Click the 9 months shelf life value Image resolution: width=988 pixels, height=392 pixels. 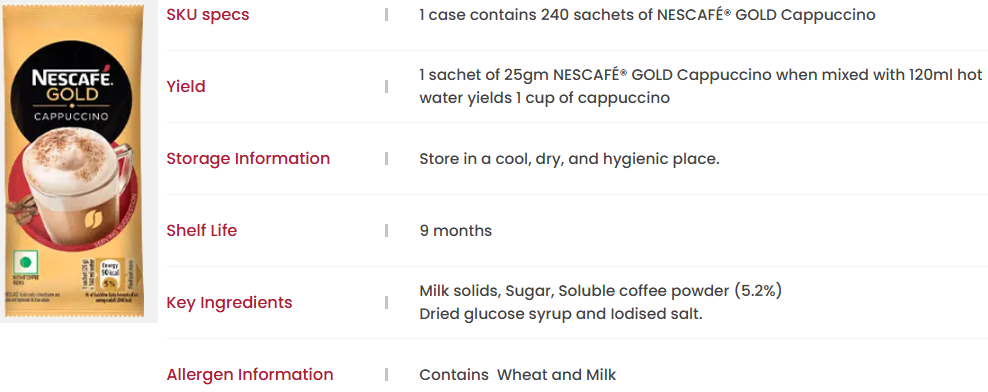tap(456, 231)
